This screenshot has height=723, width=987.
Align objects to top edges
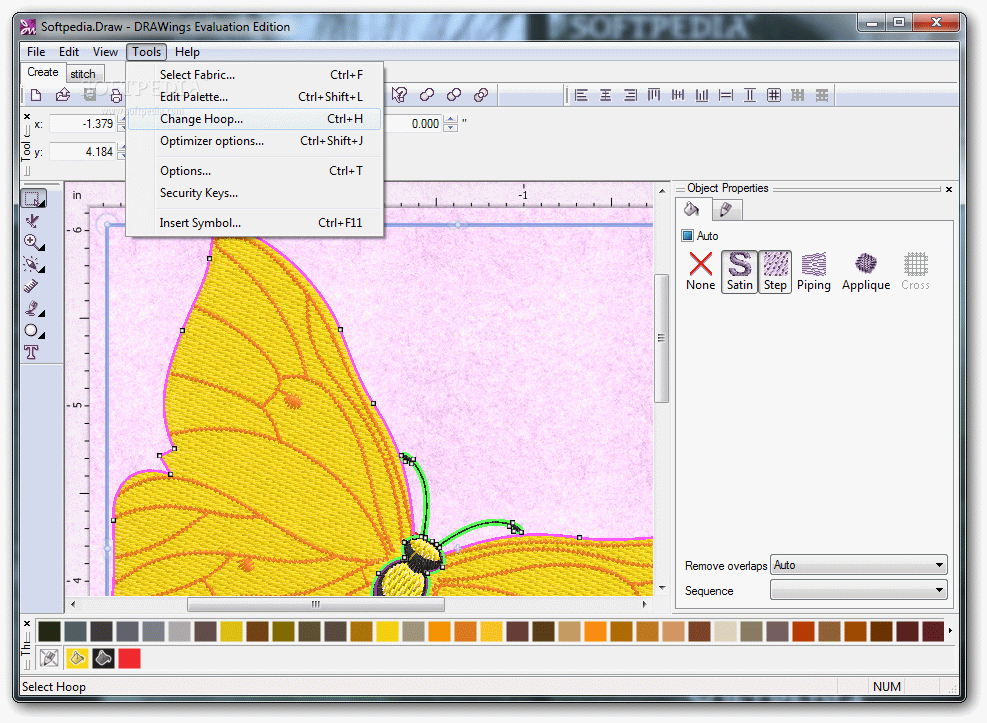click(654, 95)
